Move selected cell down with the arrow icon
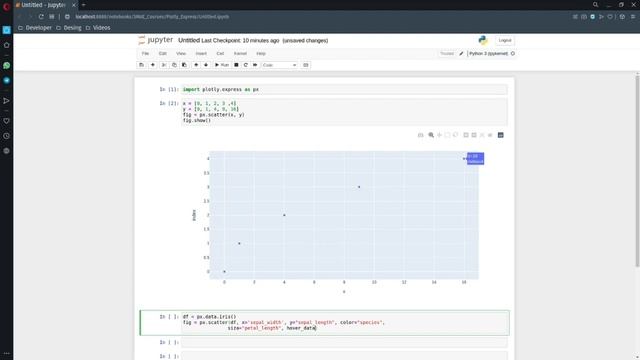The width and height of the screenshot is (640, 360). pyautogui.click(x=206, y=65)
